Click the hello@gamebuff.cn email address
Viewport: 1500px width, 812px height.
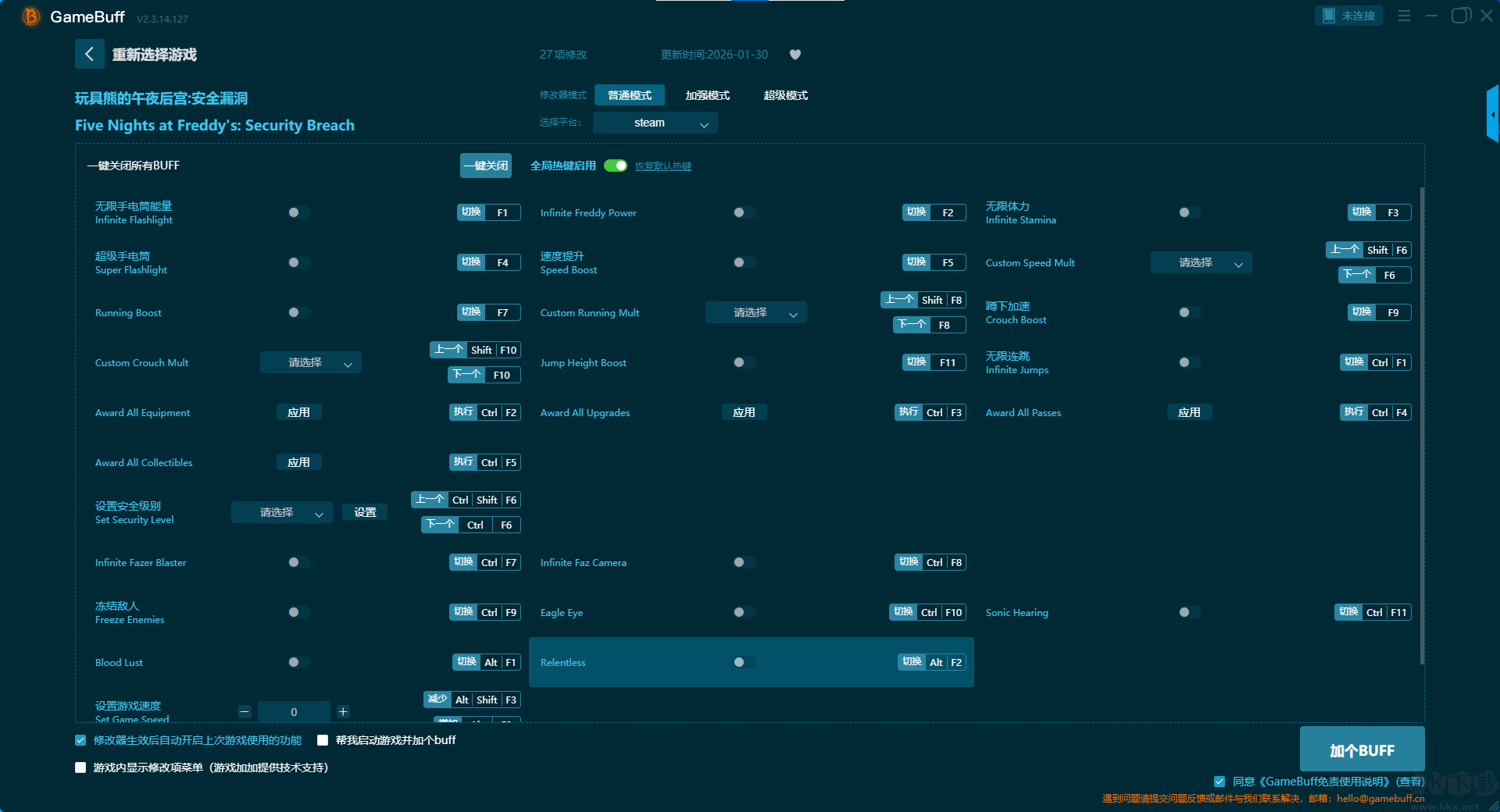point(1380,798)
